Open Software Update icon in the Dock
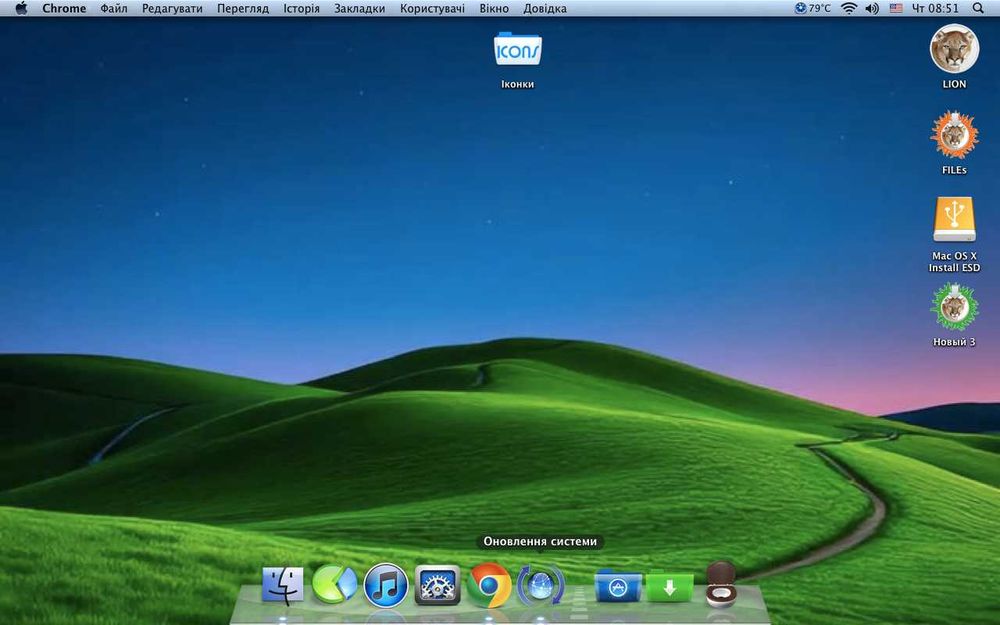This screenshot has height=625, width=1000. coord(540,585)
